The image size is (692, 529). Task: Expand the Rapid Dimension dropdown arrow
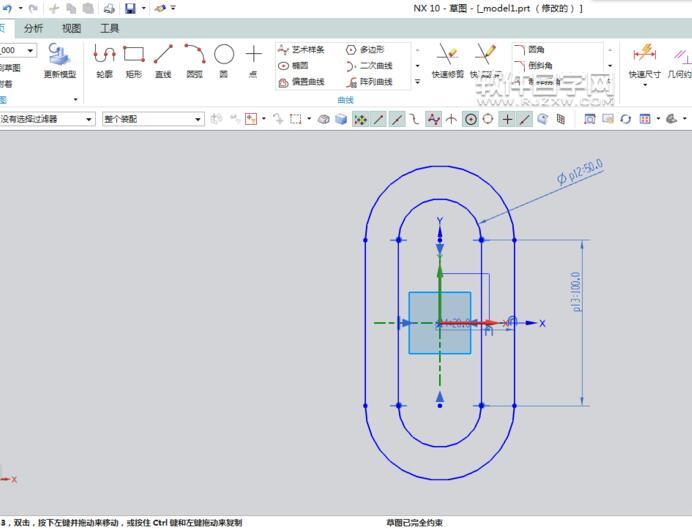(645, 84)
